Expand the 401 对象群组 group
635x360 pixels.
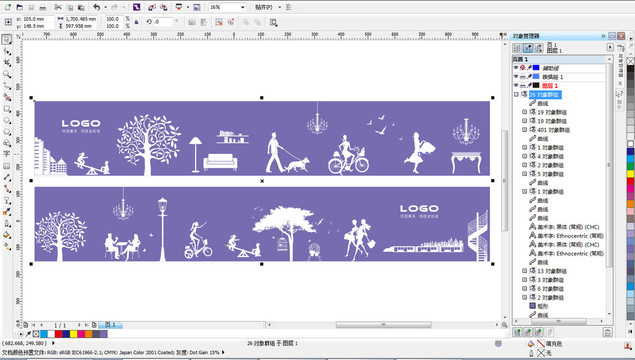(524, 130)
